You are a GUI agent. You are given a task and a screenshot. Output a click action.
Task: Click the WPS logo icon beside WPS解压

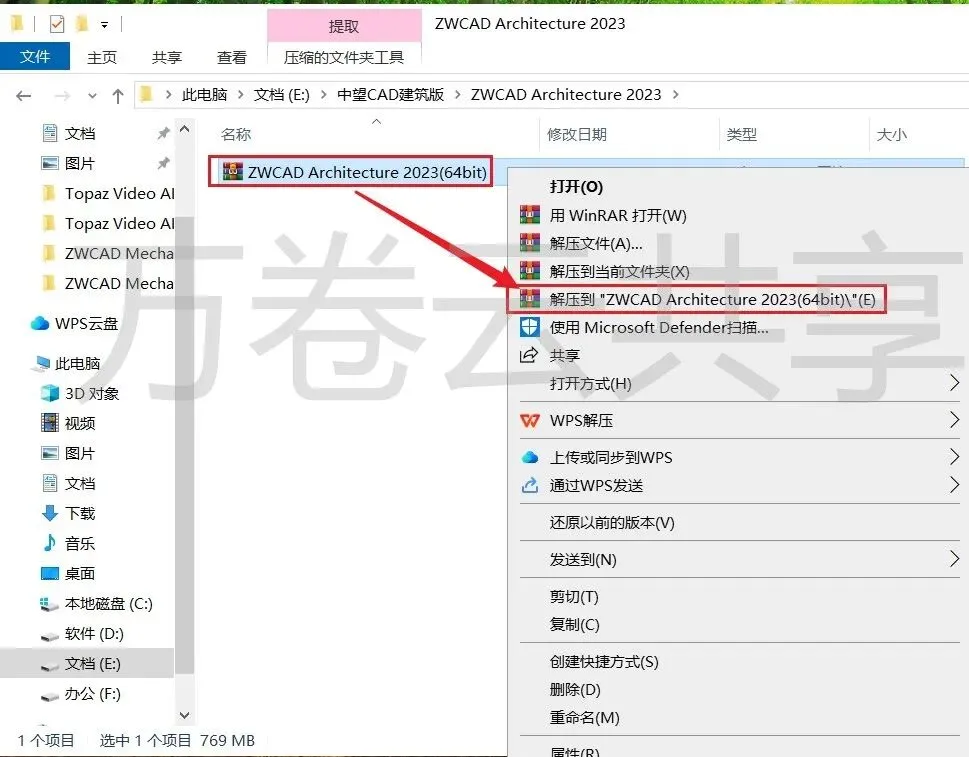(530, 421)
